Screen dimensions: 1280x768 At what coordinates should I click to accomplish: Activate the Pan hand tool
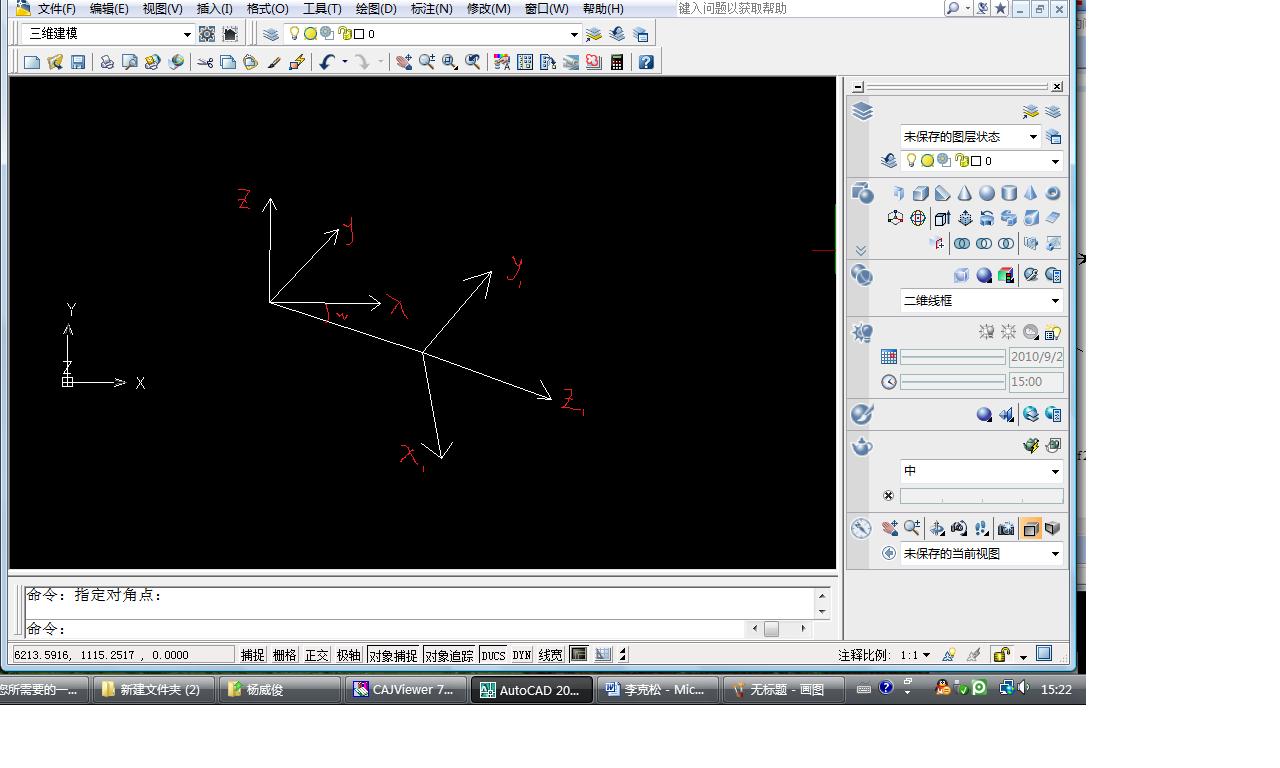click(x=404, y=62)
